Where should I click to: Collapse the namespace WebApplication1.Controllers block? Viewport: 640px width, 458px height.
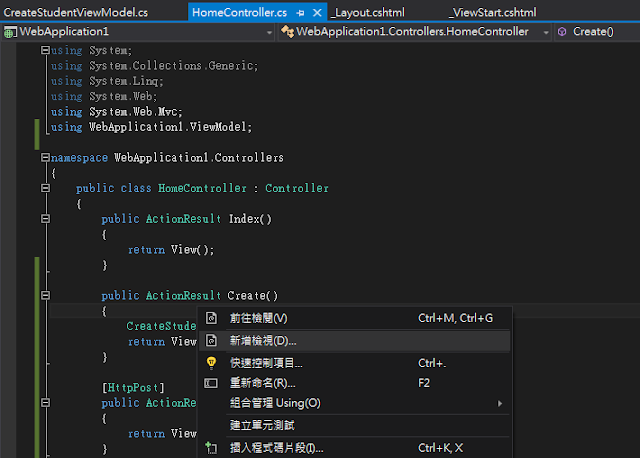[x=45, y=158]
